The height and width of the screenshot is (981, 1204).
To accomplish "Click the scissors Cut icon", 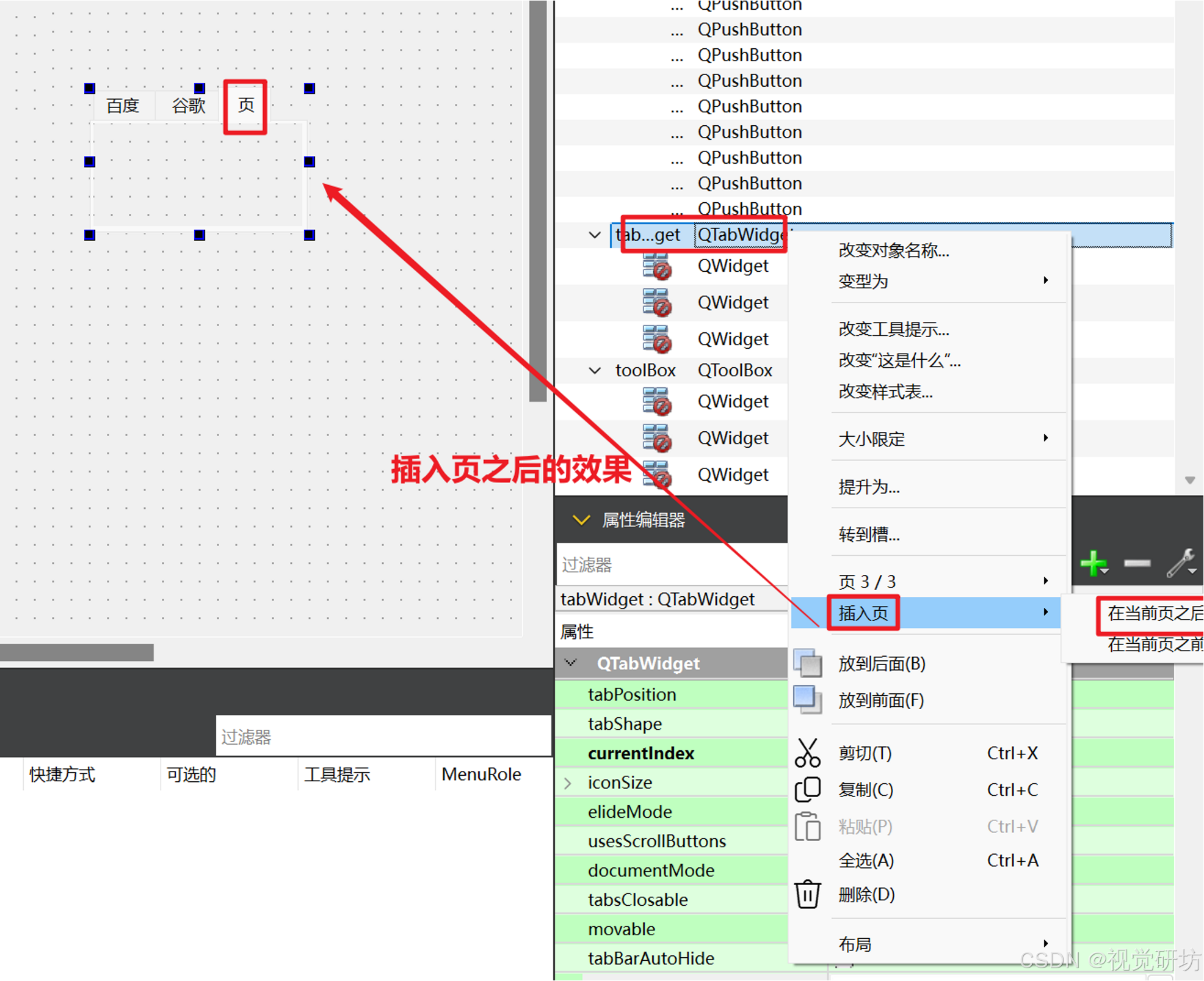I will [807, 753].
